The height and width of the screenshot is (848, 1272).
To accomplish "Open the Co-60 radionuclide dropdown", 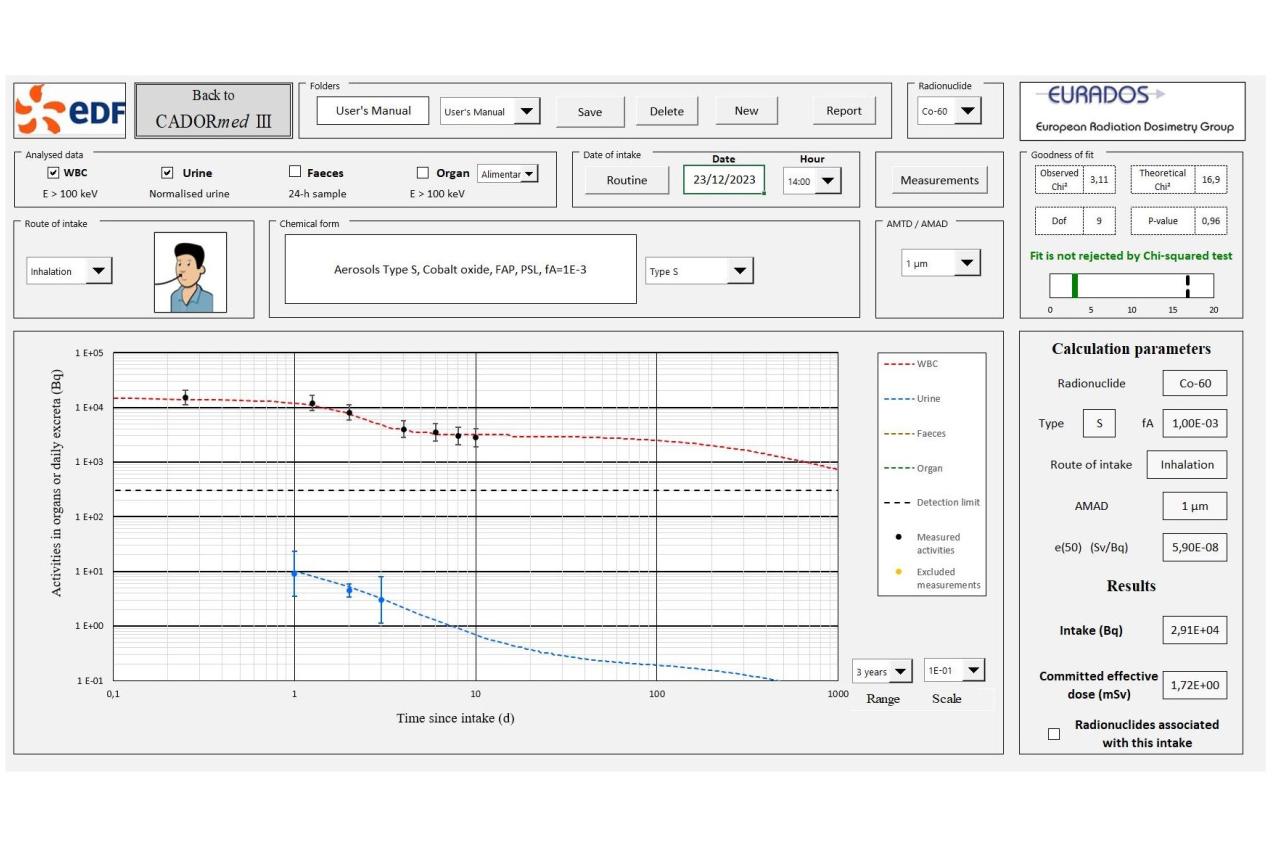I will 950,111.
